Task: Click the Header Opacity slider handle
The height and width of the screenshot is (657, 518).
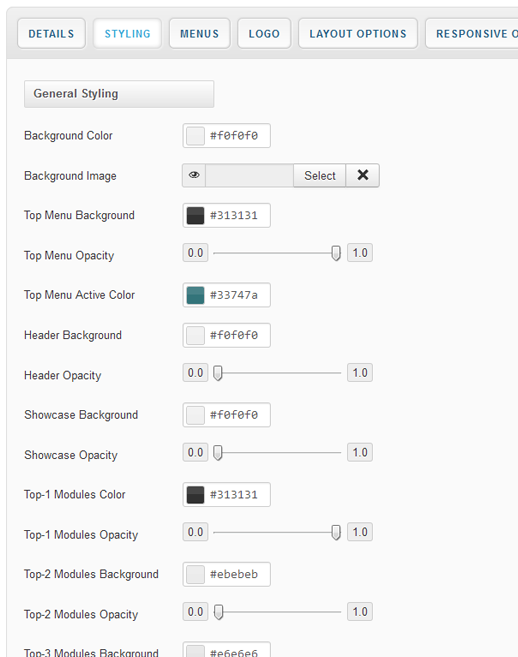Action: (218, 373)
